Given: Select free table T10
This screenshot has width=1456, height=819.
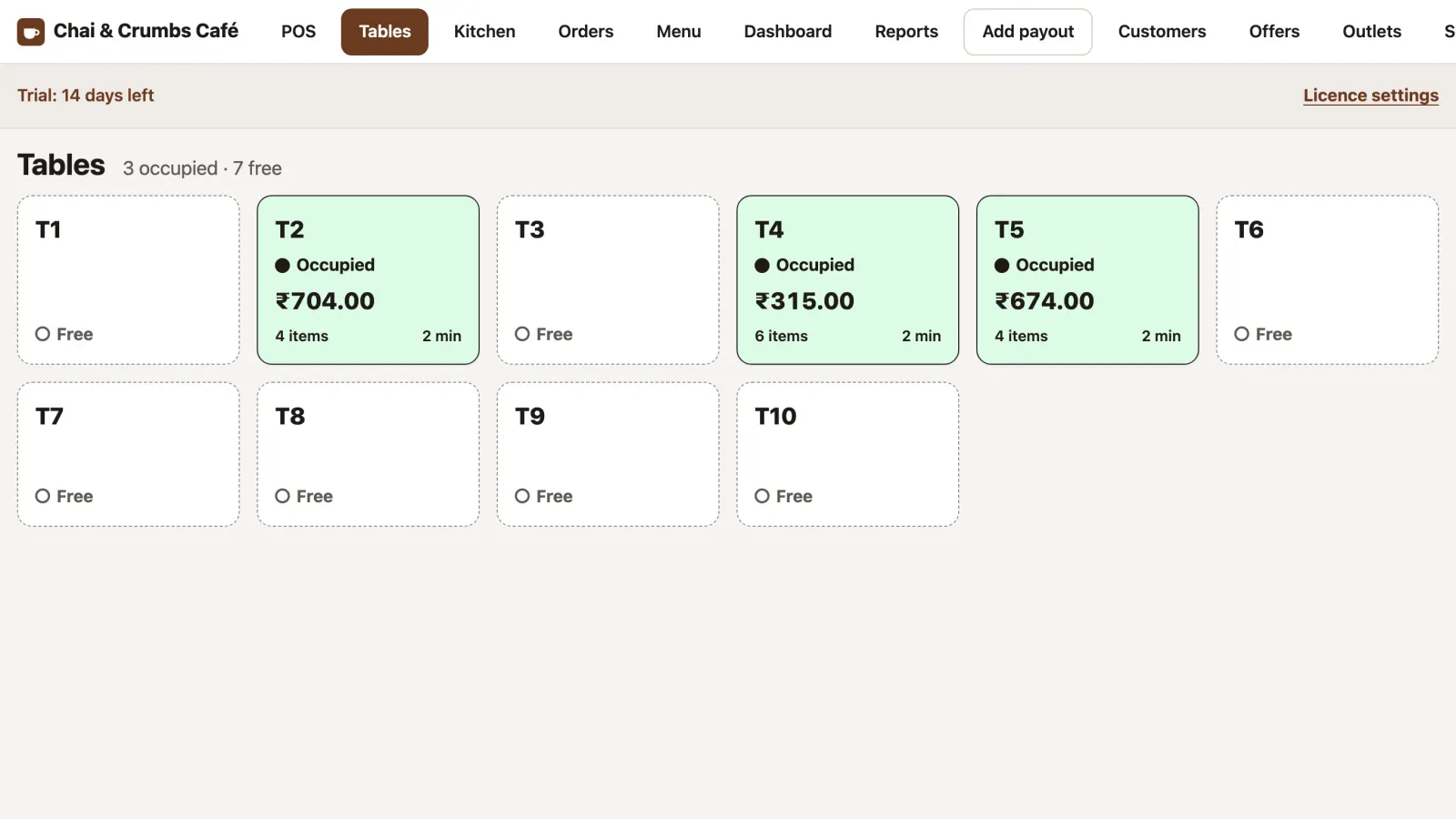Looking at the screenshot, I should tap(847, 454).
